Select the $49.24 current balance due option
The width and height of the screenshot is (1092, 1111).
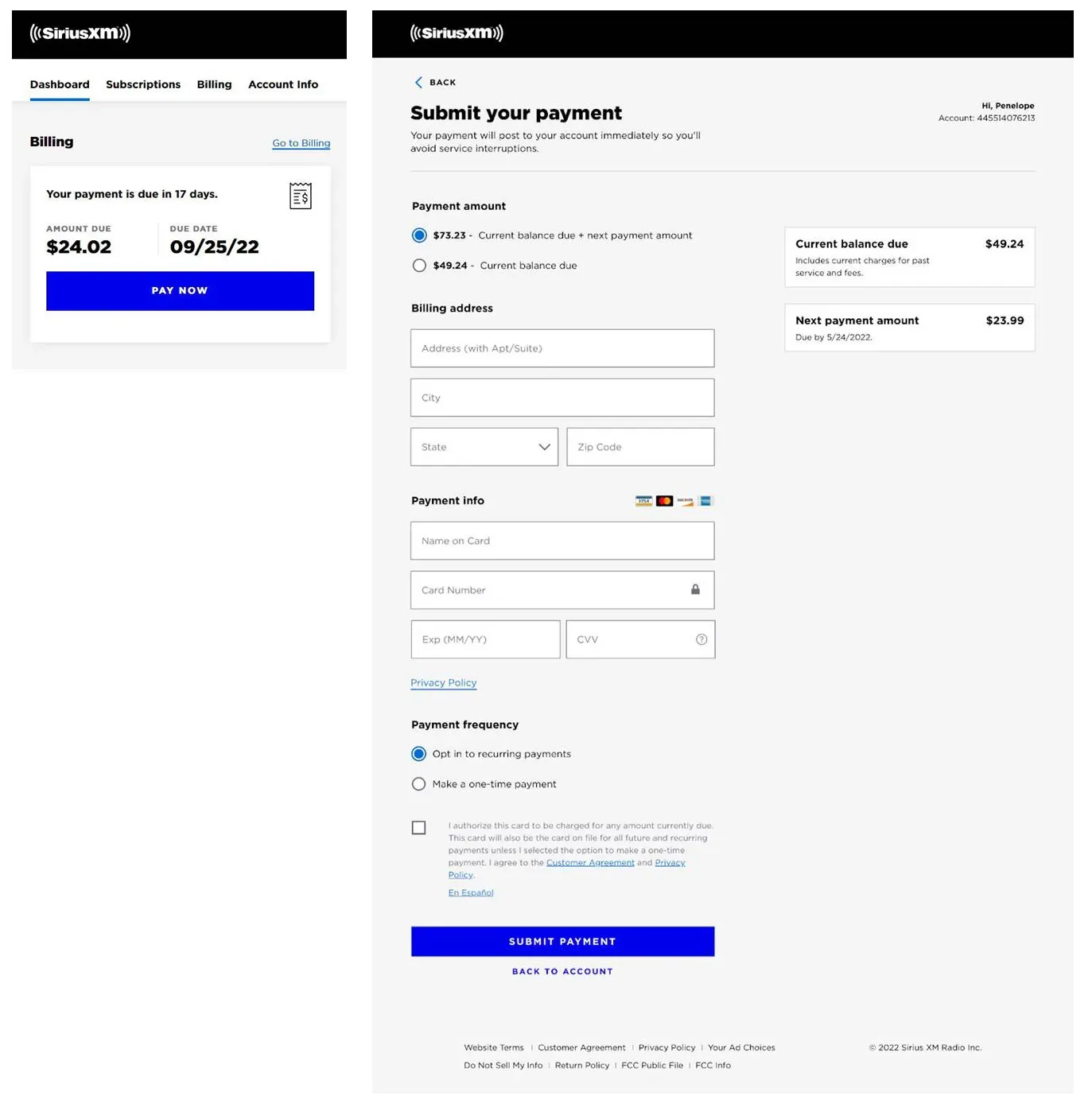pos(419,266)
